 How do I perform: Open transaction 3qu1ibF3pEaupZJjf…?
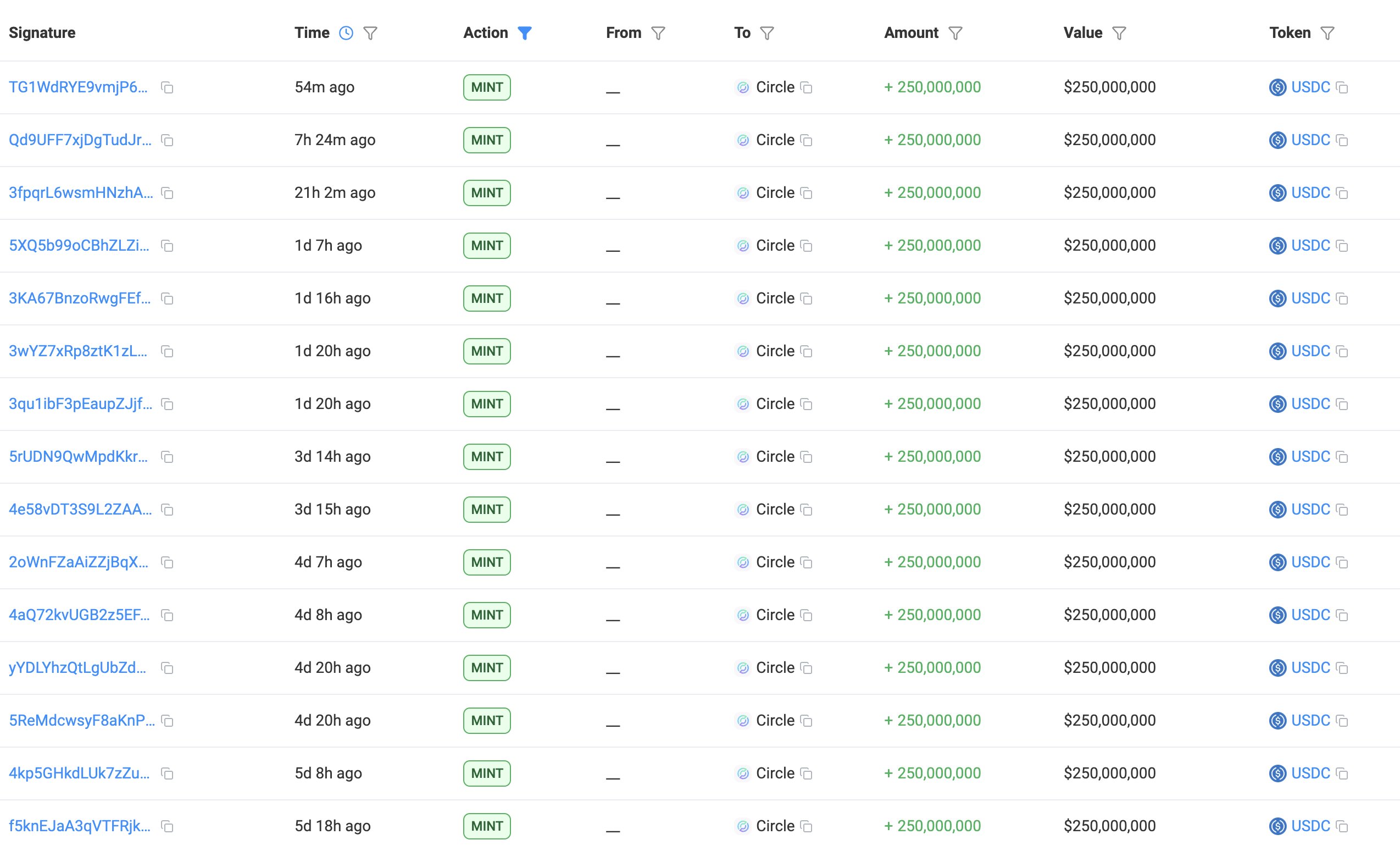pyautogui.click(x=81, y=404)
